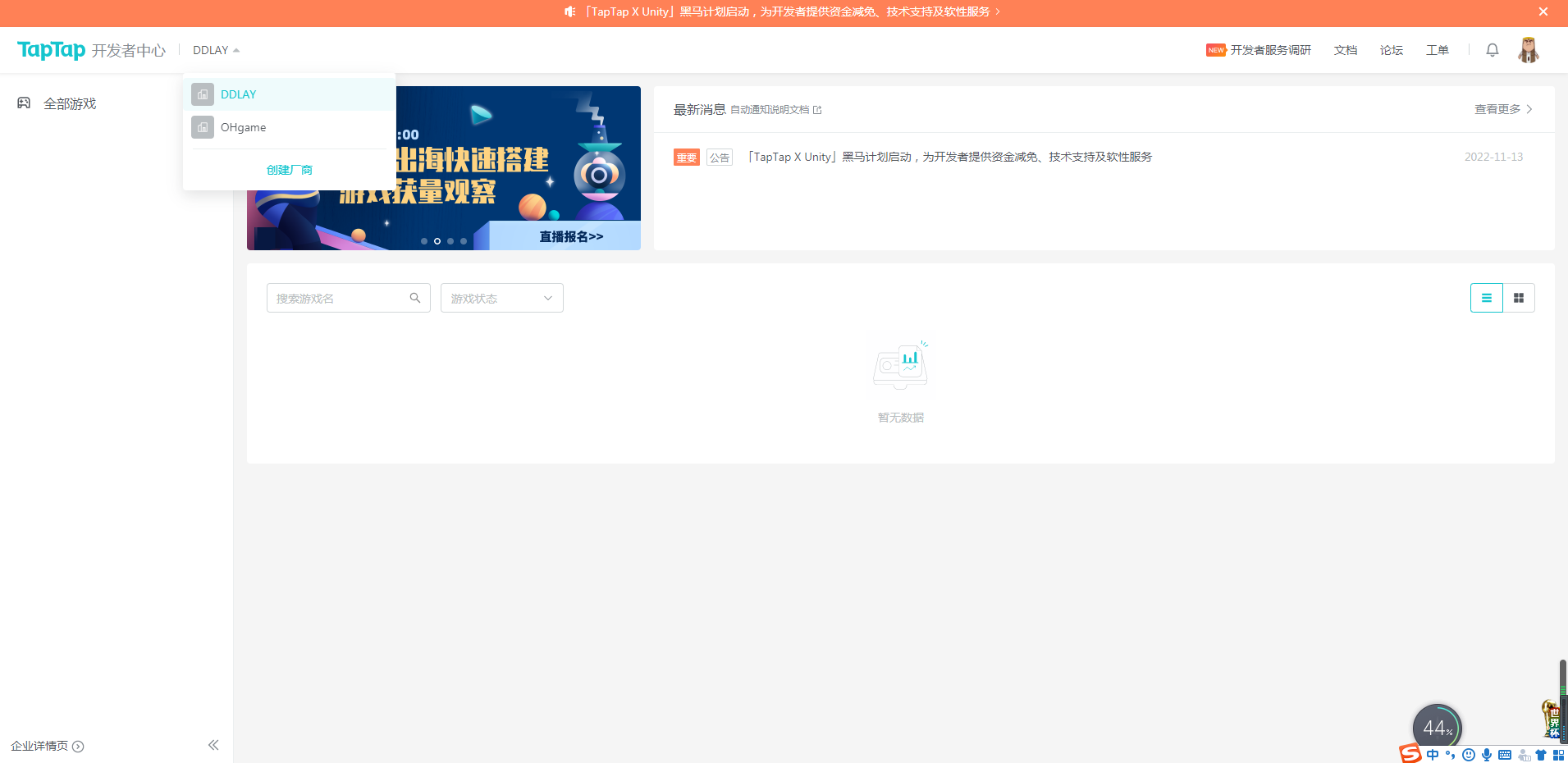Click the OHgame vendor building icon
Viewport: 1568px width, 763px height.
pos(203,127)
